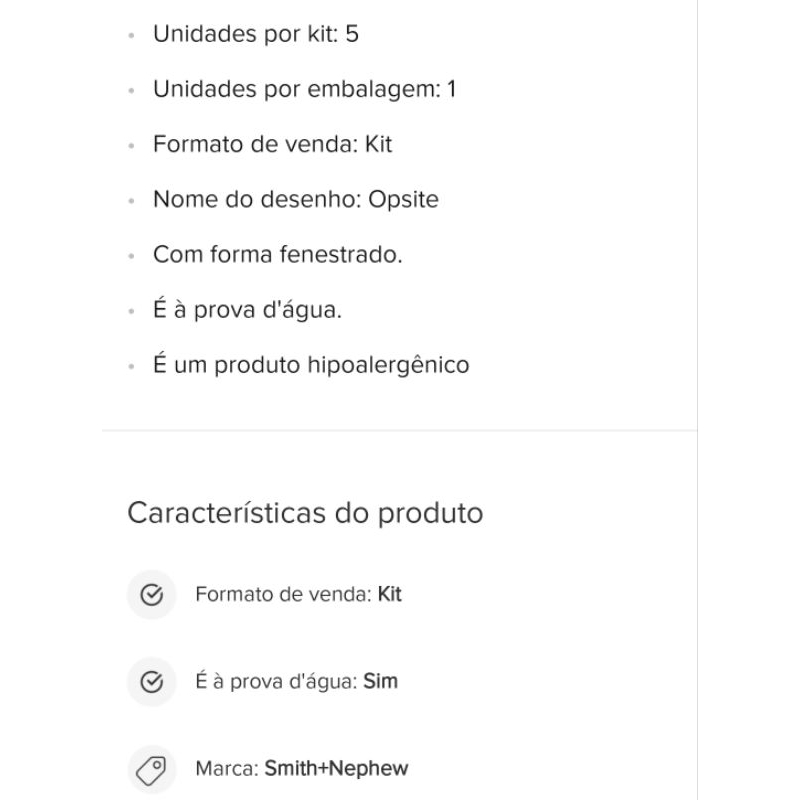Viewport: 800px width, 800px height.
Task: Select the Unidades por embalagem: 1 line
Action: pos(305,89)
